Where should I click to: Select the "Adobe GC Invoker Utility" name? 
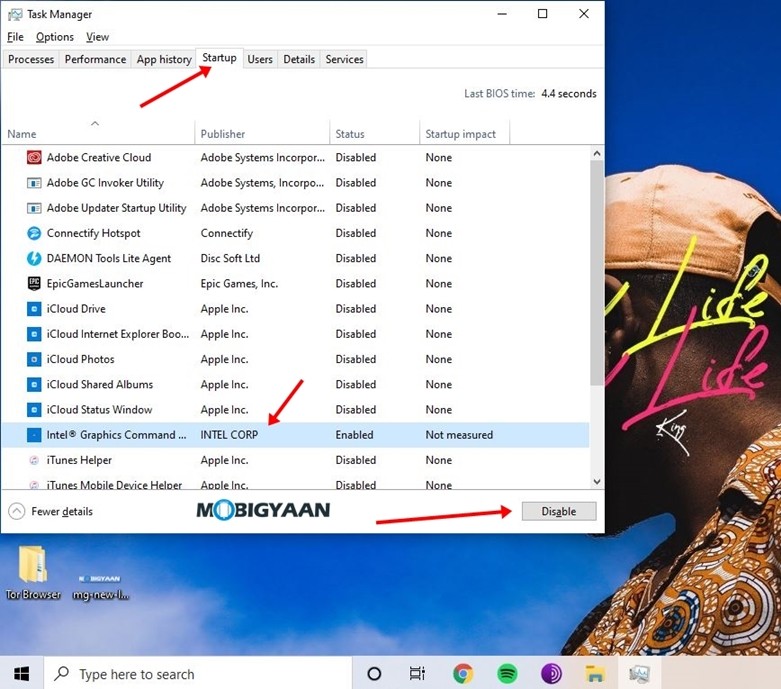[x=105, y=183]
